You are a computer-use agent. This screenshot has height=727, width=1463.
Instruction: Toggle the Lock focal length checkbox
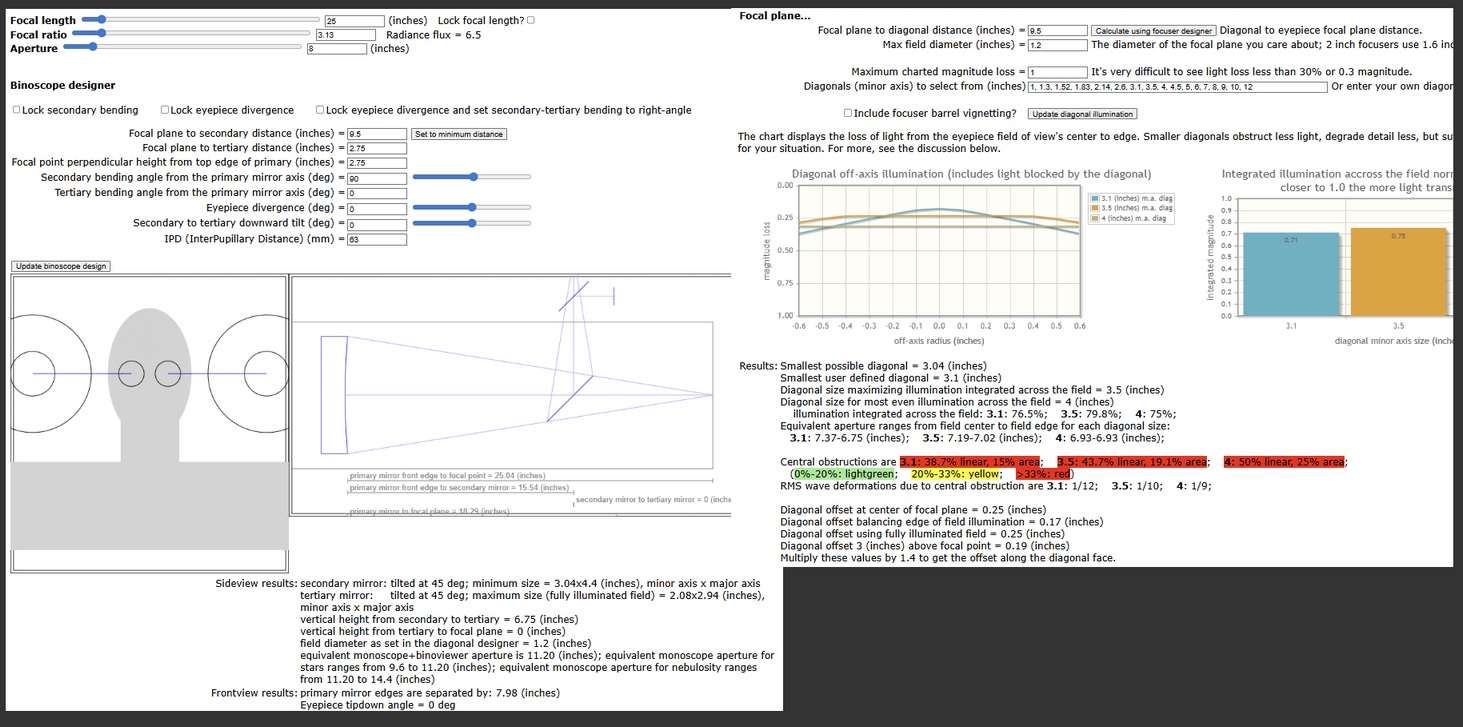[x=531, y=20]
